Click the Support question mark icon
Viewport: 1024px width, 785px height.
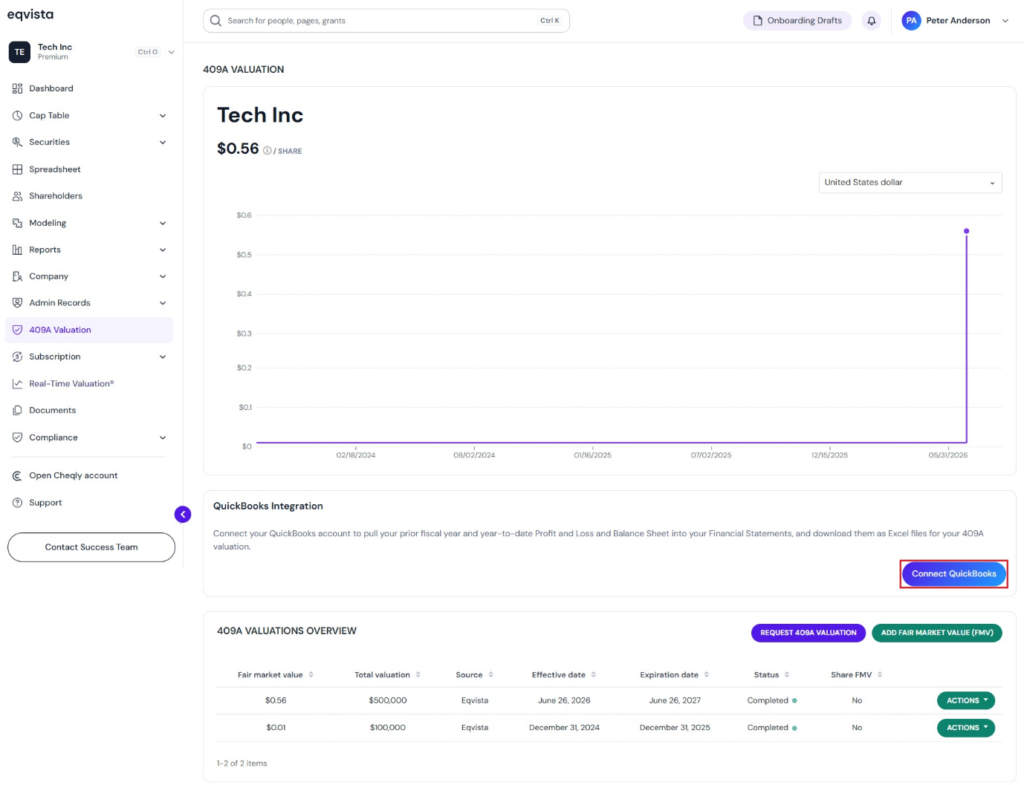pos(17,503)
